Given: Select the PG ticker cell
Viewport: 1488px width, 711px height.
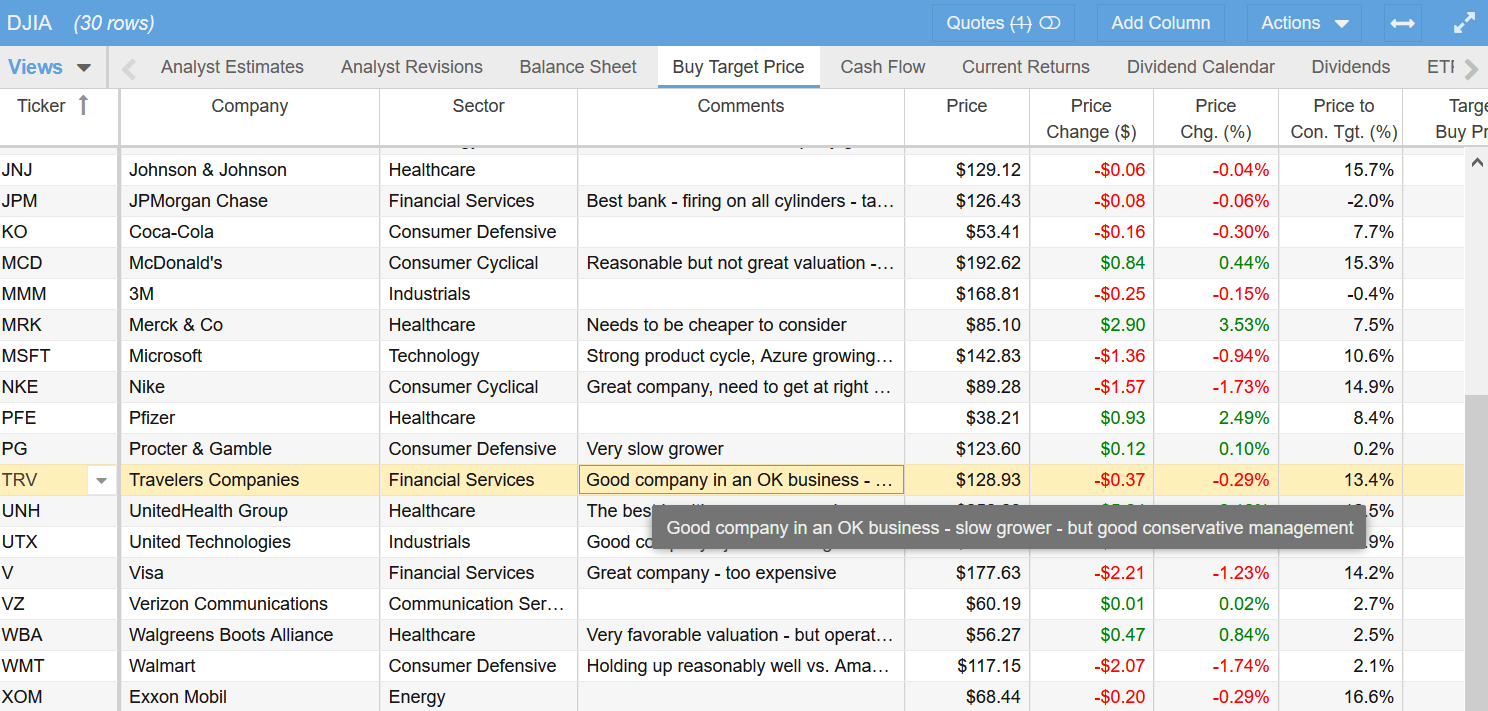Looking at the screenshot, I should click(59, 449).
